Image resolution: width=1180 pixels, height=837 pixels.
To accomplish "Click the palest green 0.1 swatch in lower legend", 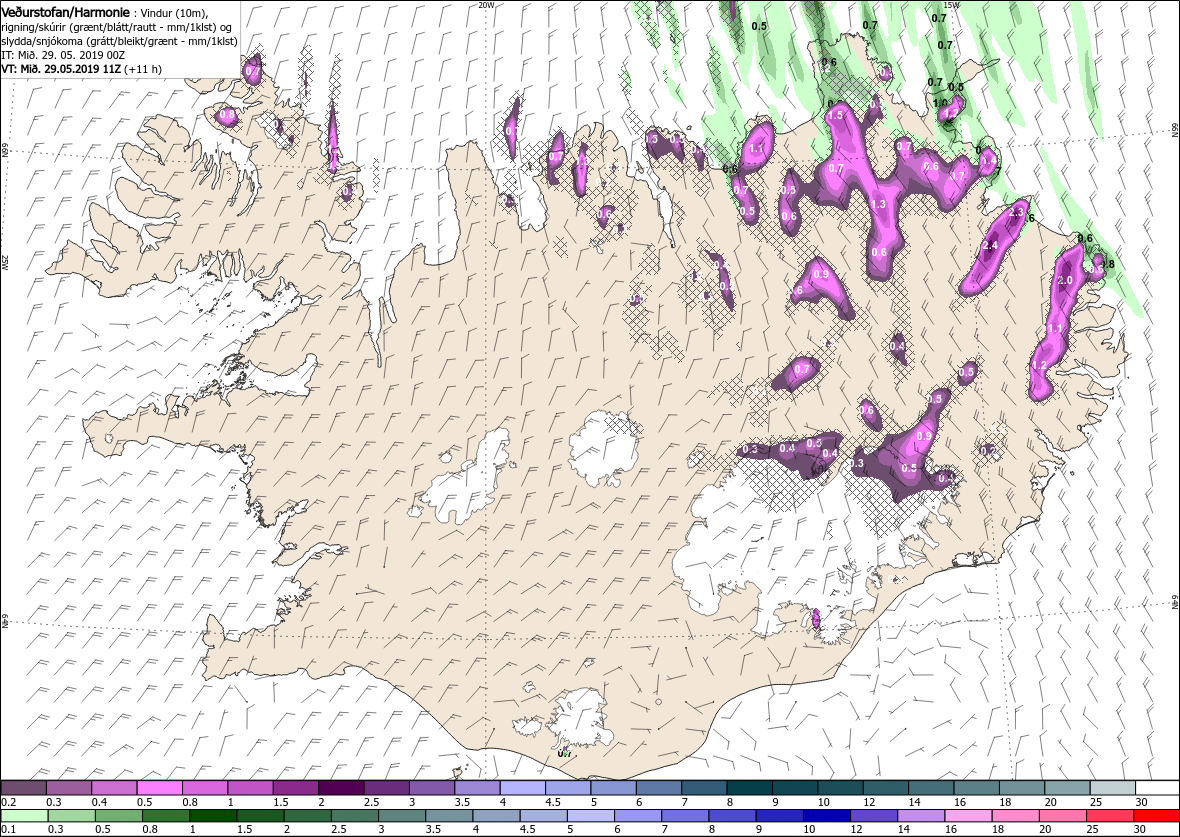I will (25, 817).
